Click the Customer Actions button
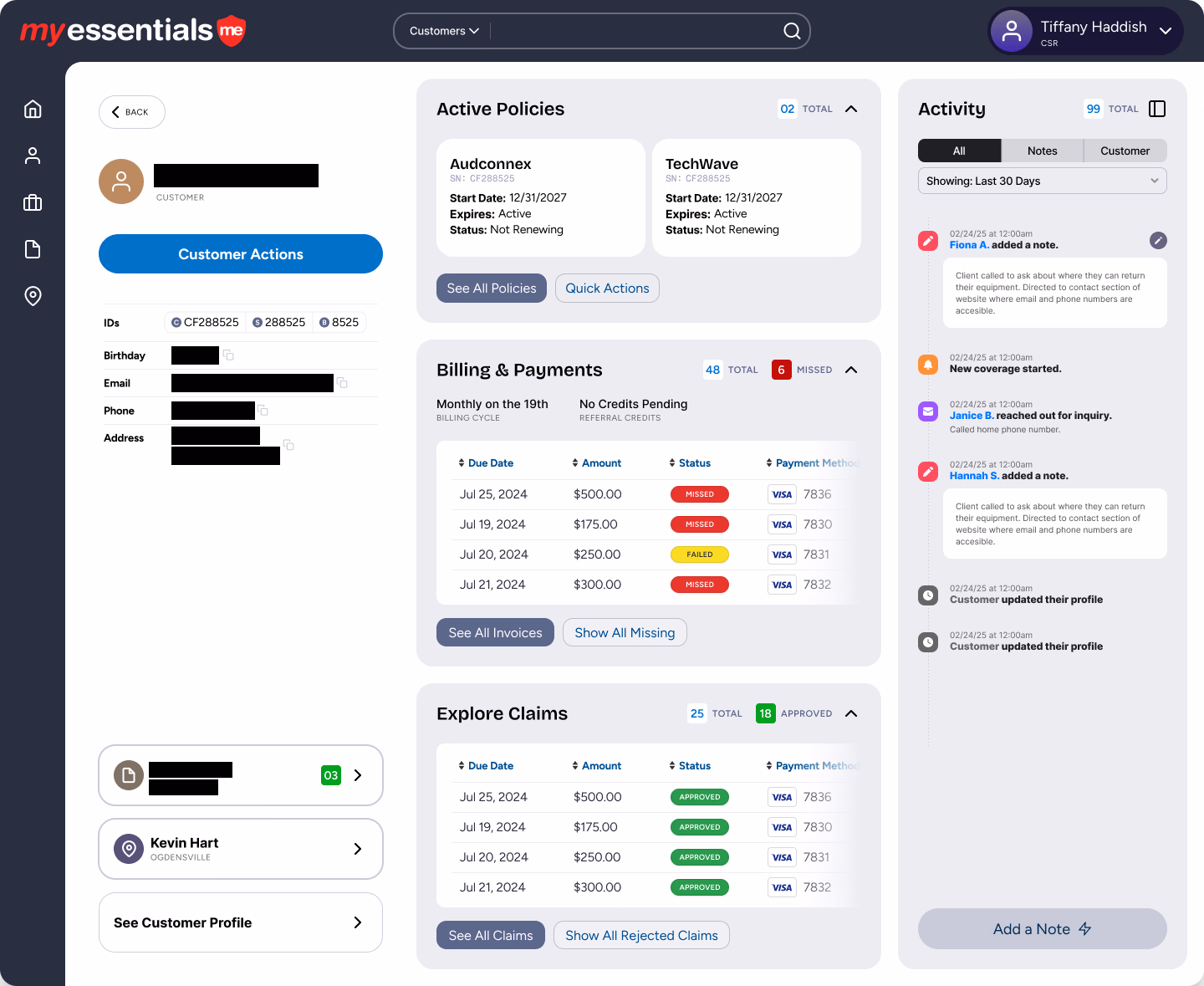Viewport: 1204px width, 986px height. pyautogui.click(x=241, y=254)
